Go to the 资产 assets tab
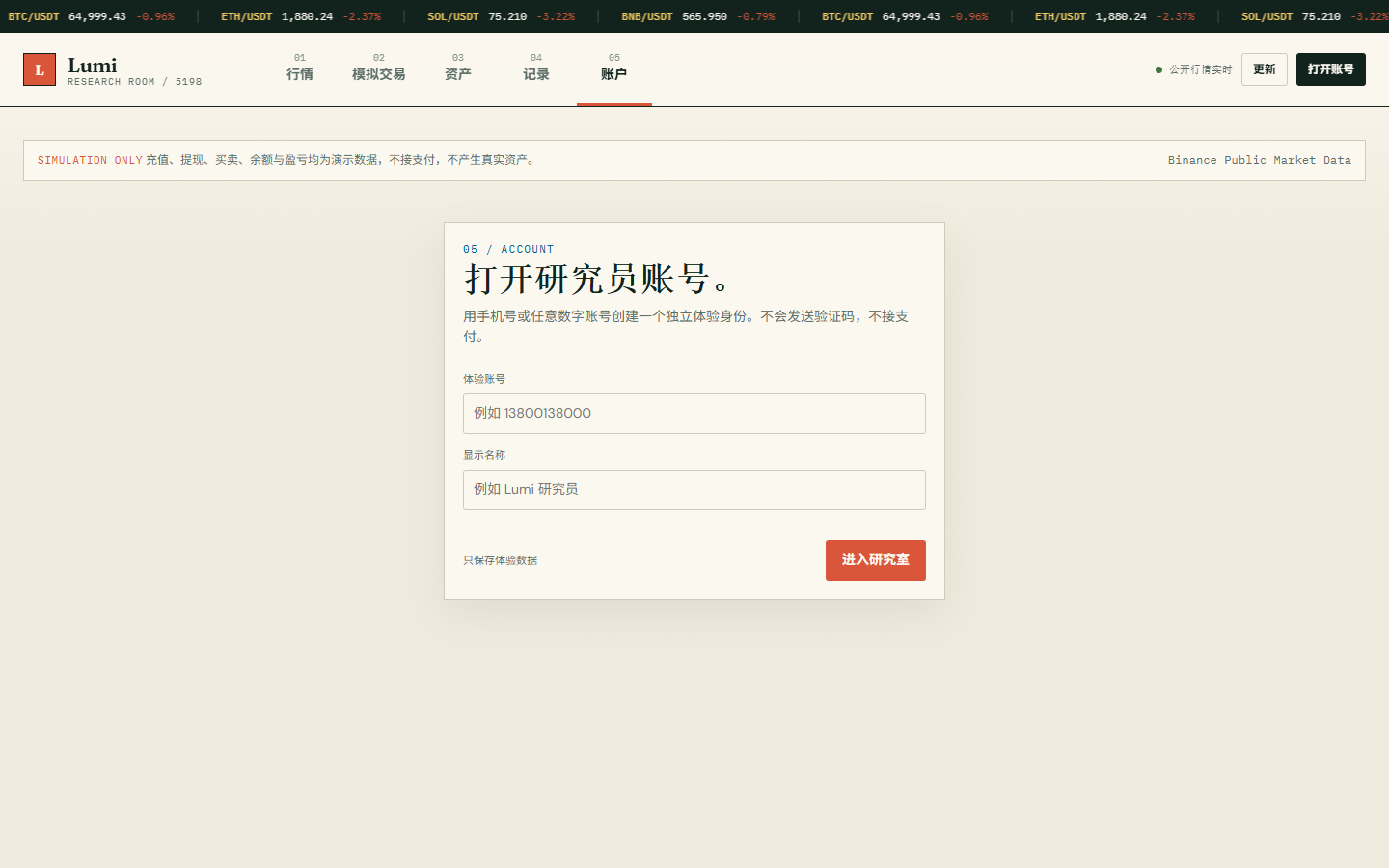This screenshot has width=1389, height=868. coord(458,68)
